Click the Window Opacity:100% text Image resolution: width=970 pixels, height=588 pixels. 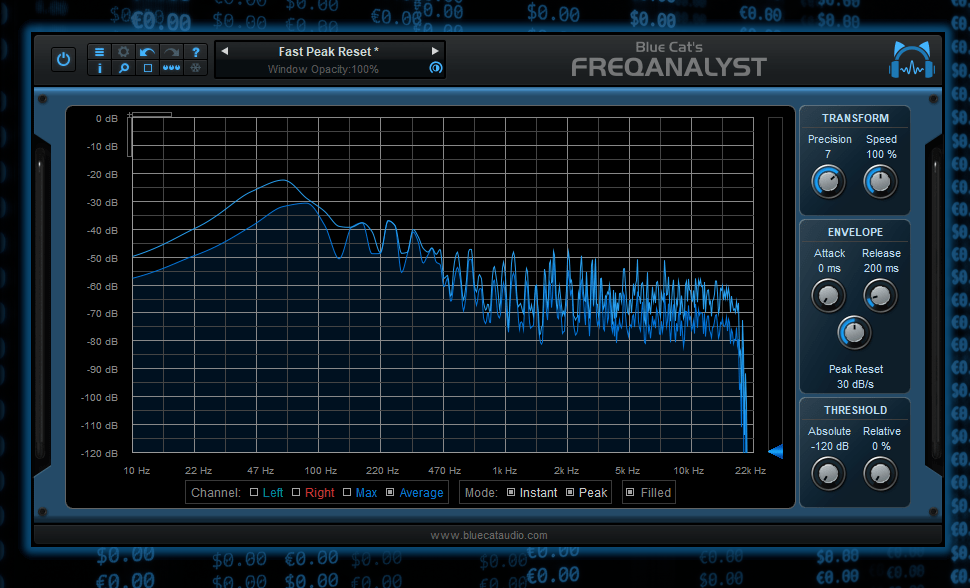point(323,69)
